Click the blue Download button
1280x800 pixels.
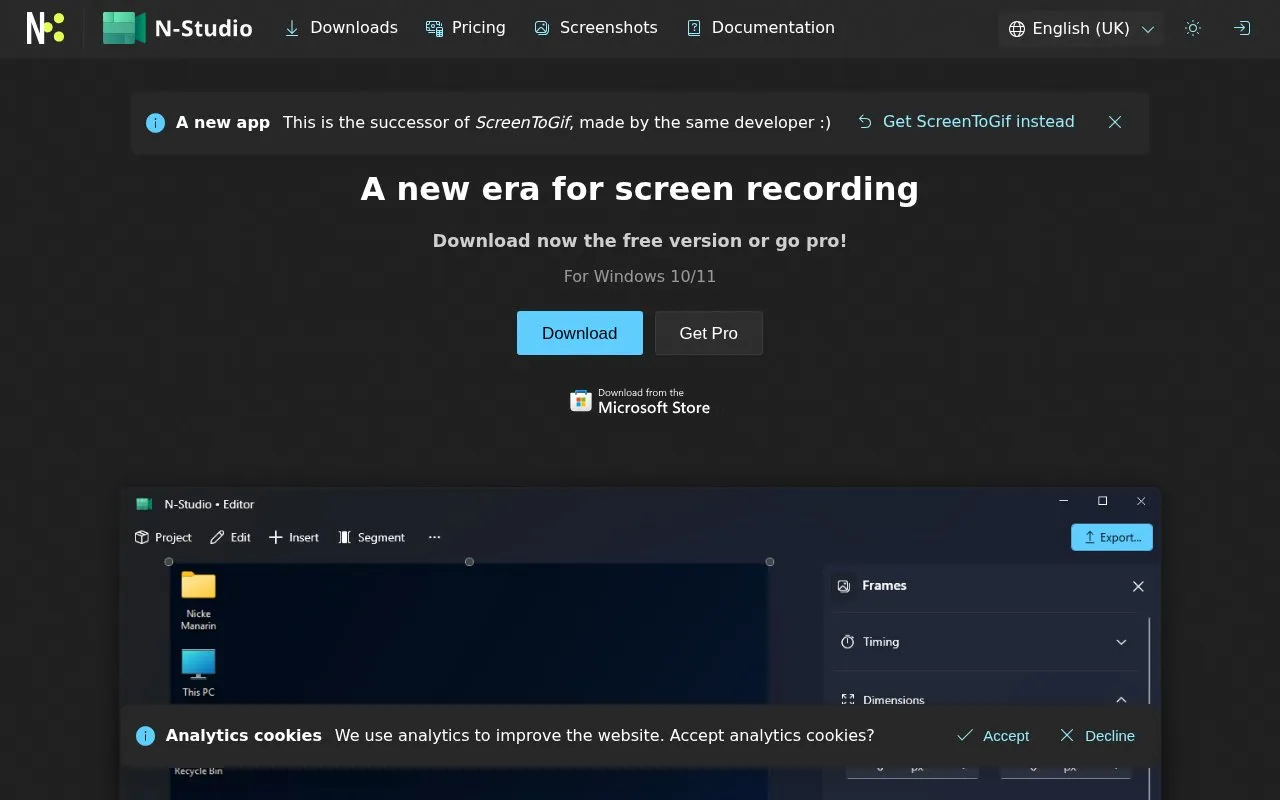580,333
